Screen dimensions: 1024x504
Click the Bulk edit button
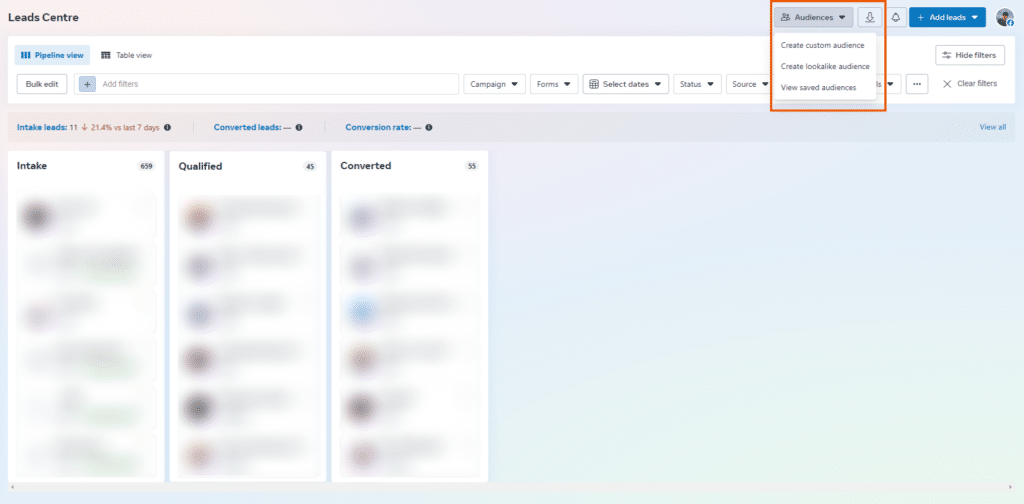tap(42, 84)
